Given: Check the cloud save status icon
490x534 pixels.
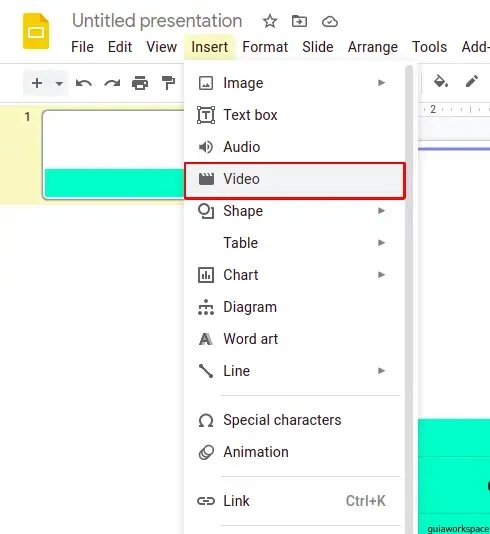Looking at the screenshot, I should click(330, 22).
